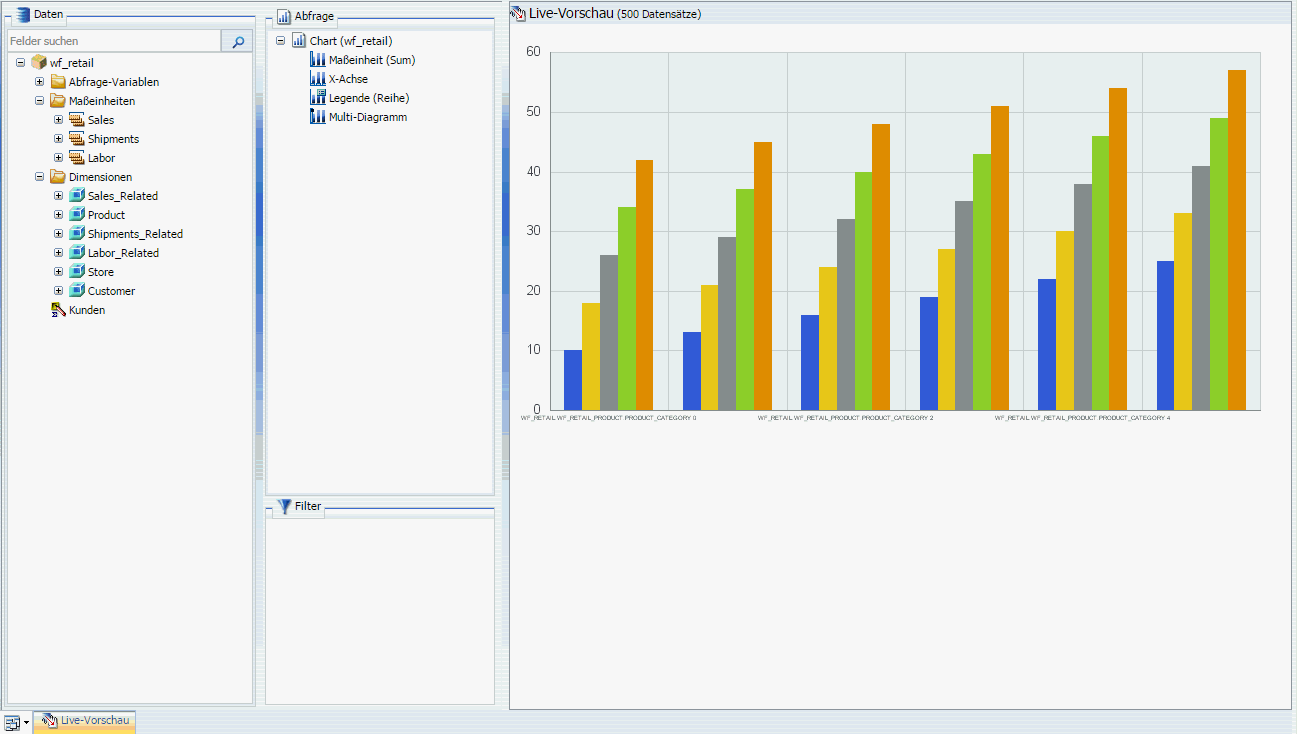Collapse the Dimensionen folder
This screenshot has height=734, width=1297.
[x=39, y=177]
